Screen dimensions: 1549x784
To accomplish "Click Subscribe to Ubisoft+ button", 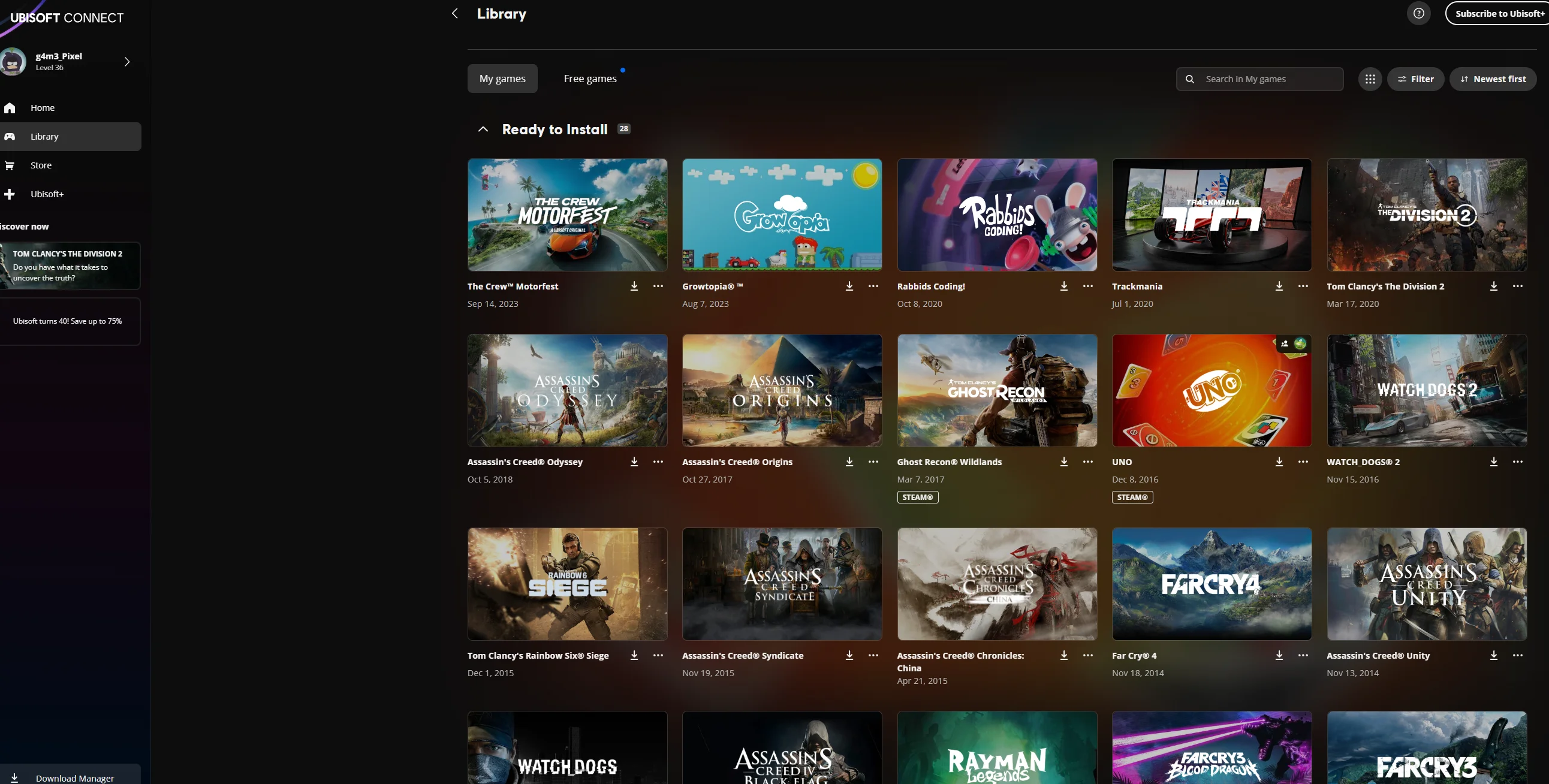I will click(x=1497, y=13).
